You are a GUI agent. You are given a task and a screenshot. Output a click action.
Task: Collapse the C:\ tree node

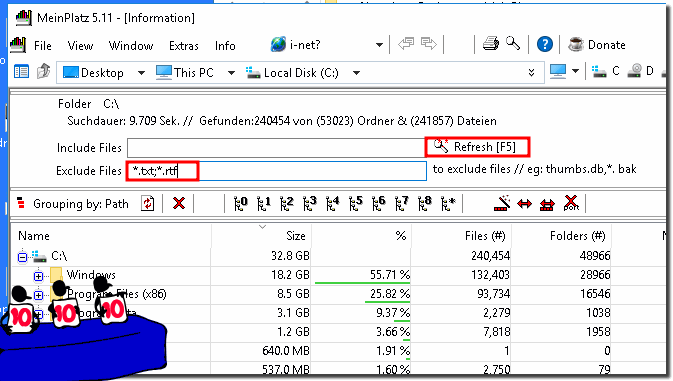[x=22, y=257]
